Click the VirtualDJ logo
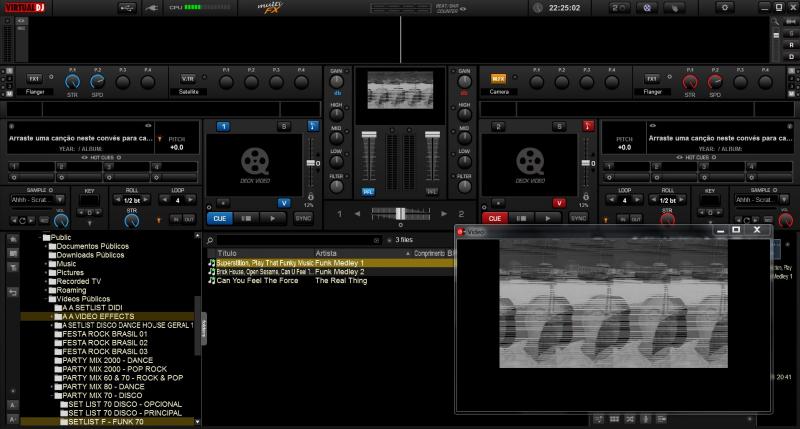800x429 pixels. coord(25,7)
